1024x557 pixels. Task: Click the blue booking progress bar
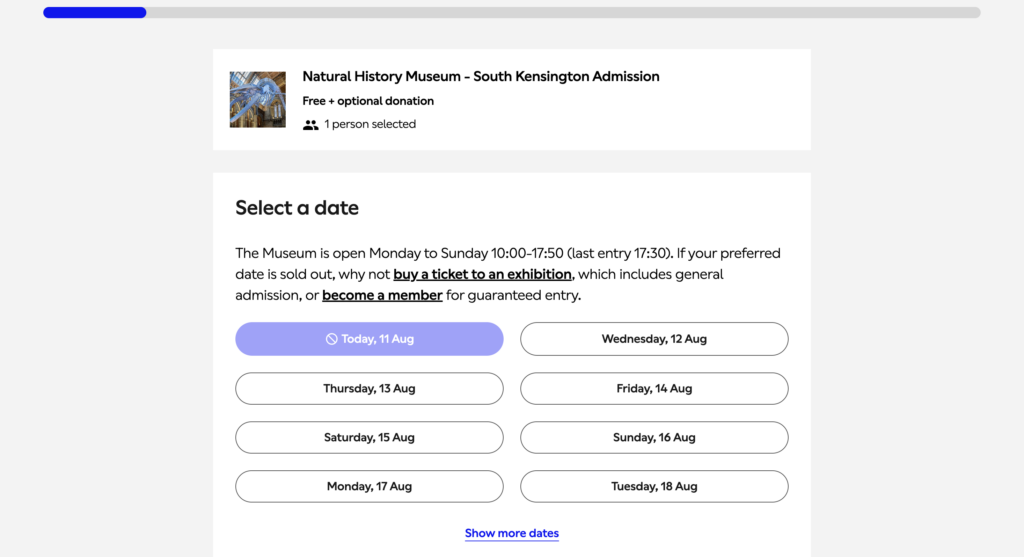[x=95, y=12]
